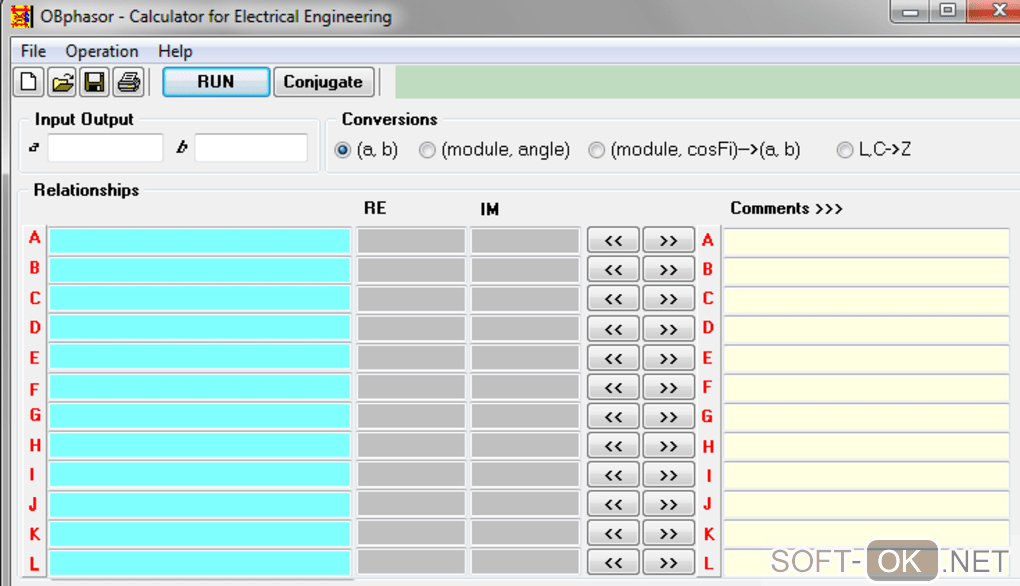
Task: Click the Input Output a value field
Action: point(105,148)
